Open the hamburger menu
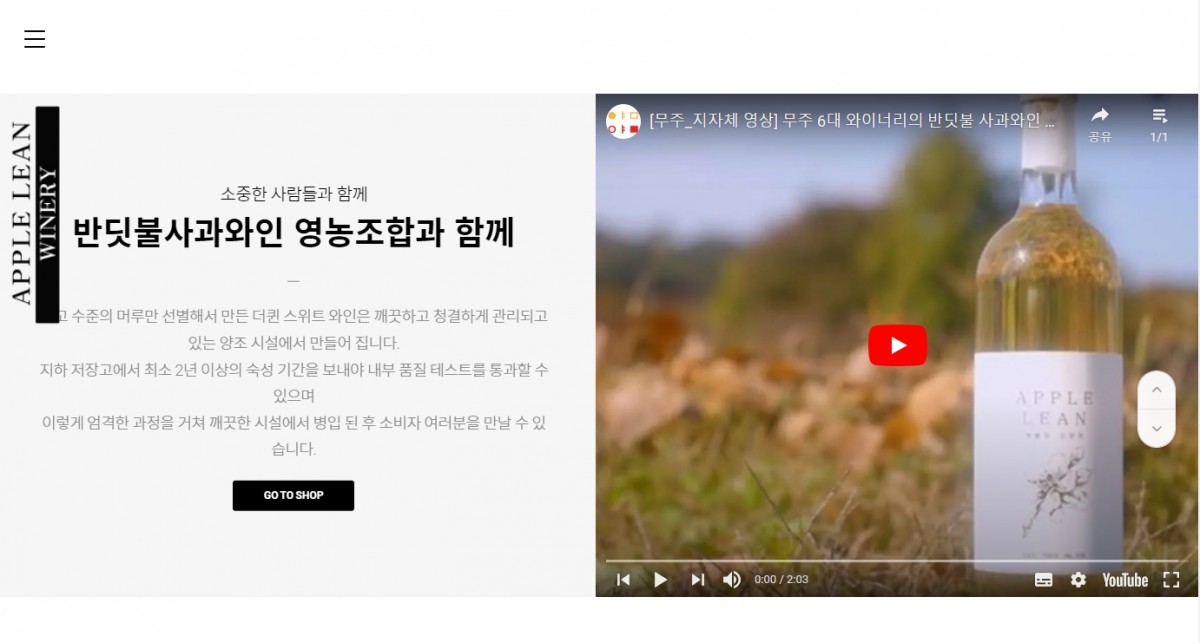The height and width of the screenshot is (643, 1200). pyautogui.click(x=35, y=39)
